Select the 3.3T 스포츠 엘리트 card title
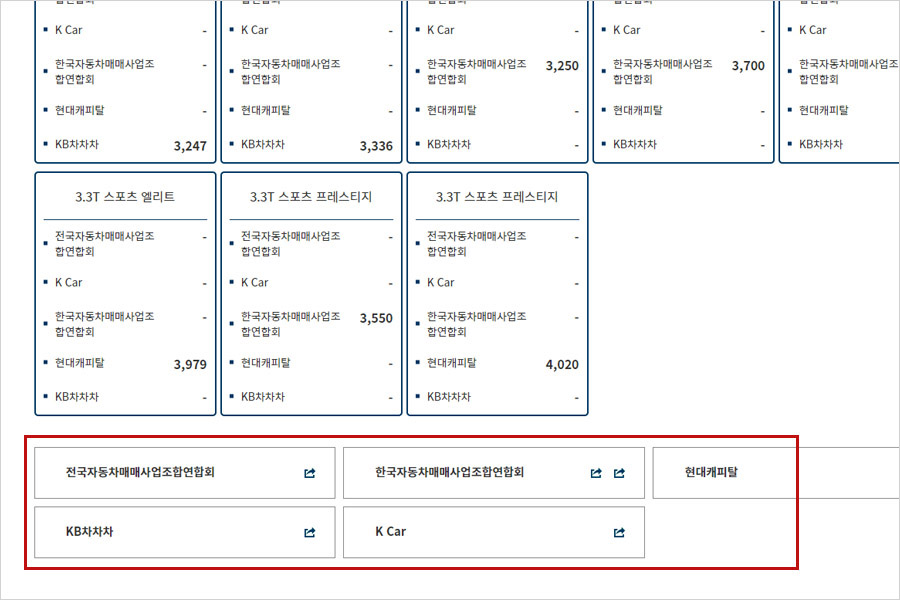900x600 pixels. click(125, 197)
